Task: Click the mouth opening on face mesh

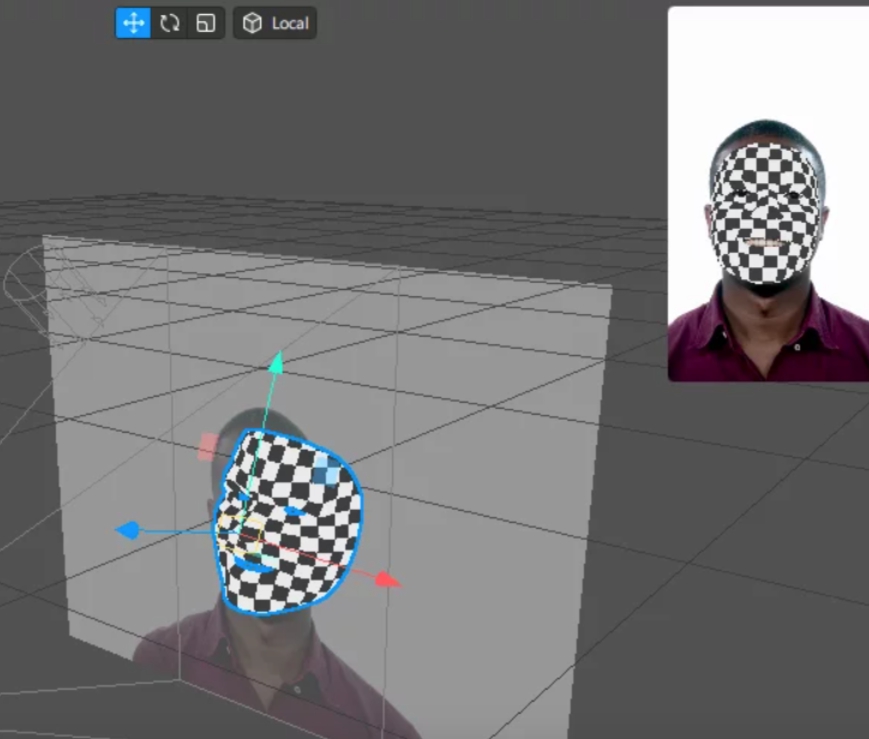Action: click(256, 567)
